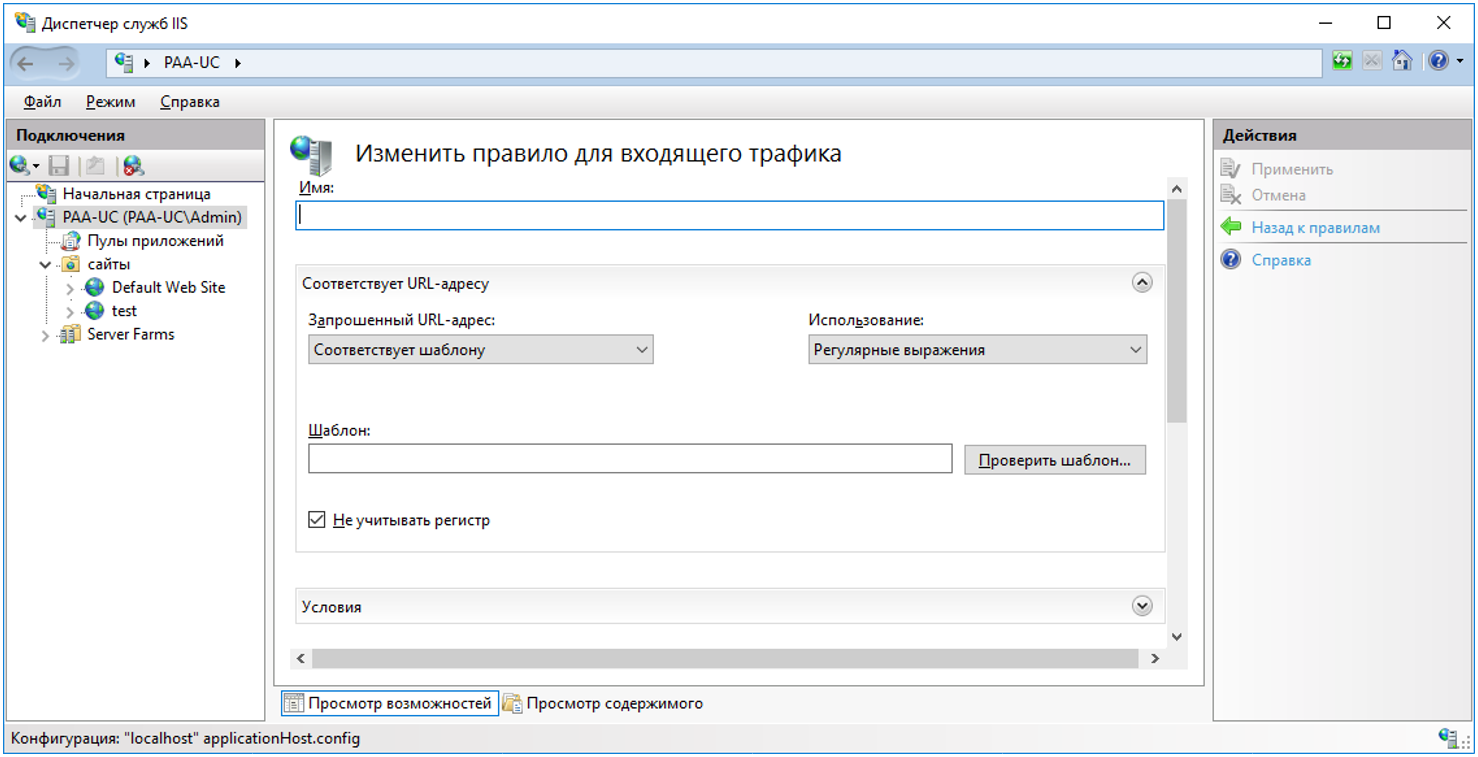Screen dimensions: 1478x757
Task: Click the vertical scrollbar thumb
Action: click(1176, 311)
